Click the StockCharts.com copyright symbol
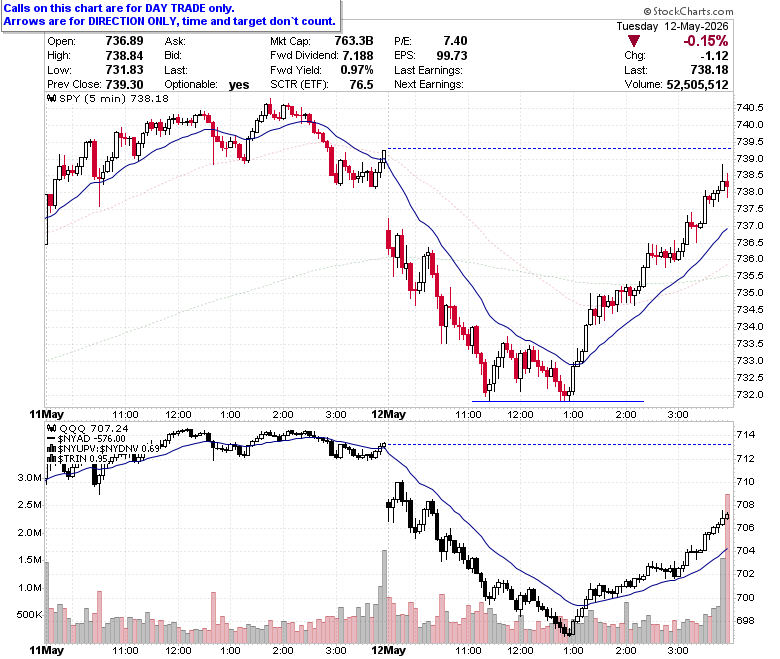 click(x=647, y=11)
